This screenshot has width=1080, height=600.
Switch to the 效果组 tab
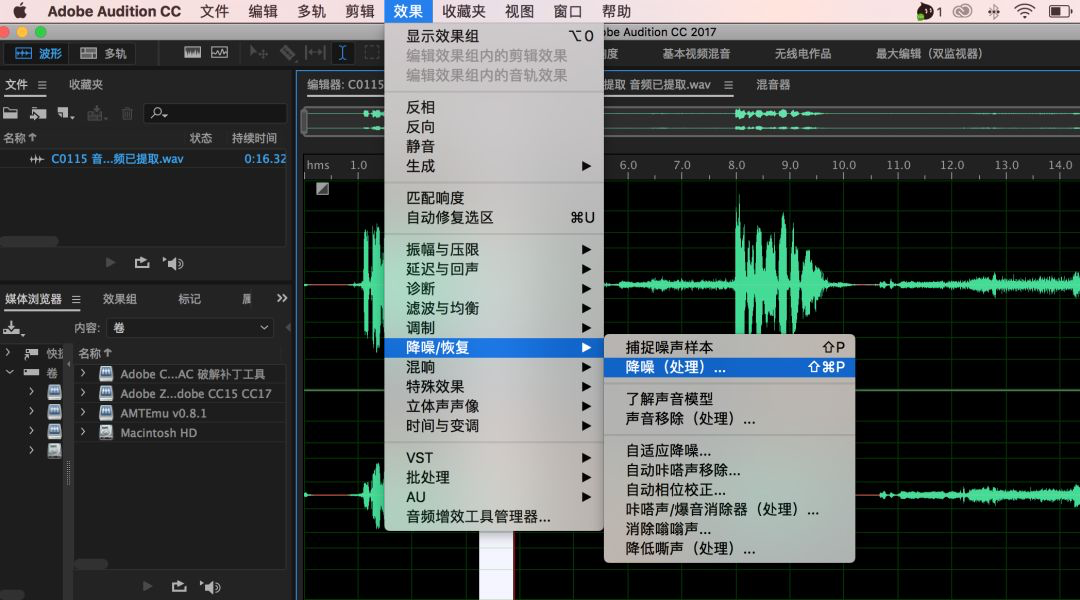coord(120,299)
